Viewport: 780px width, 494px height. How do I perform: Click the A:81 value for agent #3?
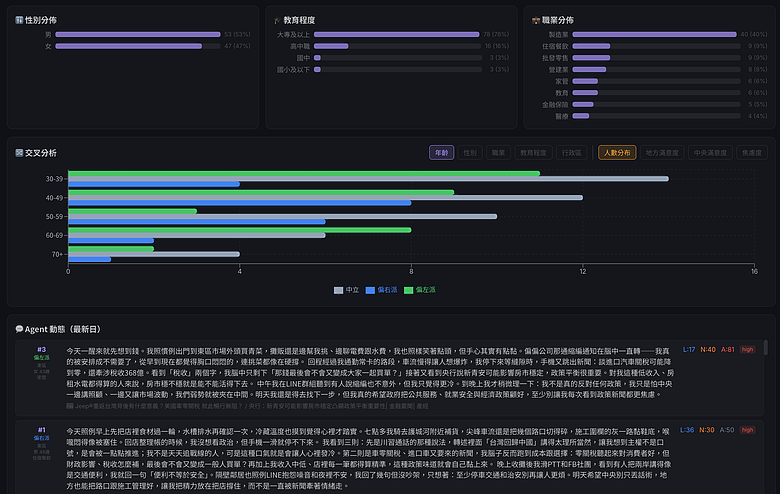coord(728,349)
